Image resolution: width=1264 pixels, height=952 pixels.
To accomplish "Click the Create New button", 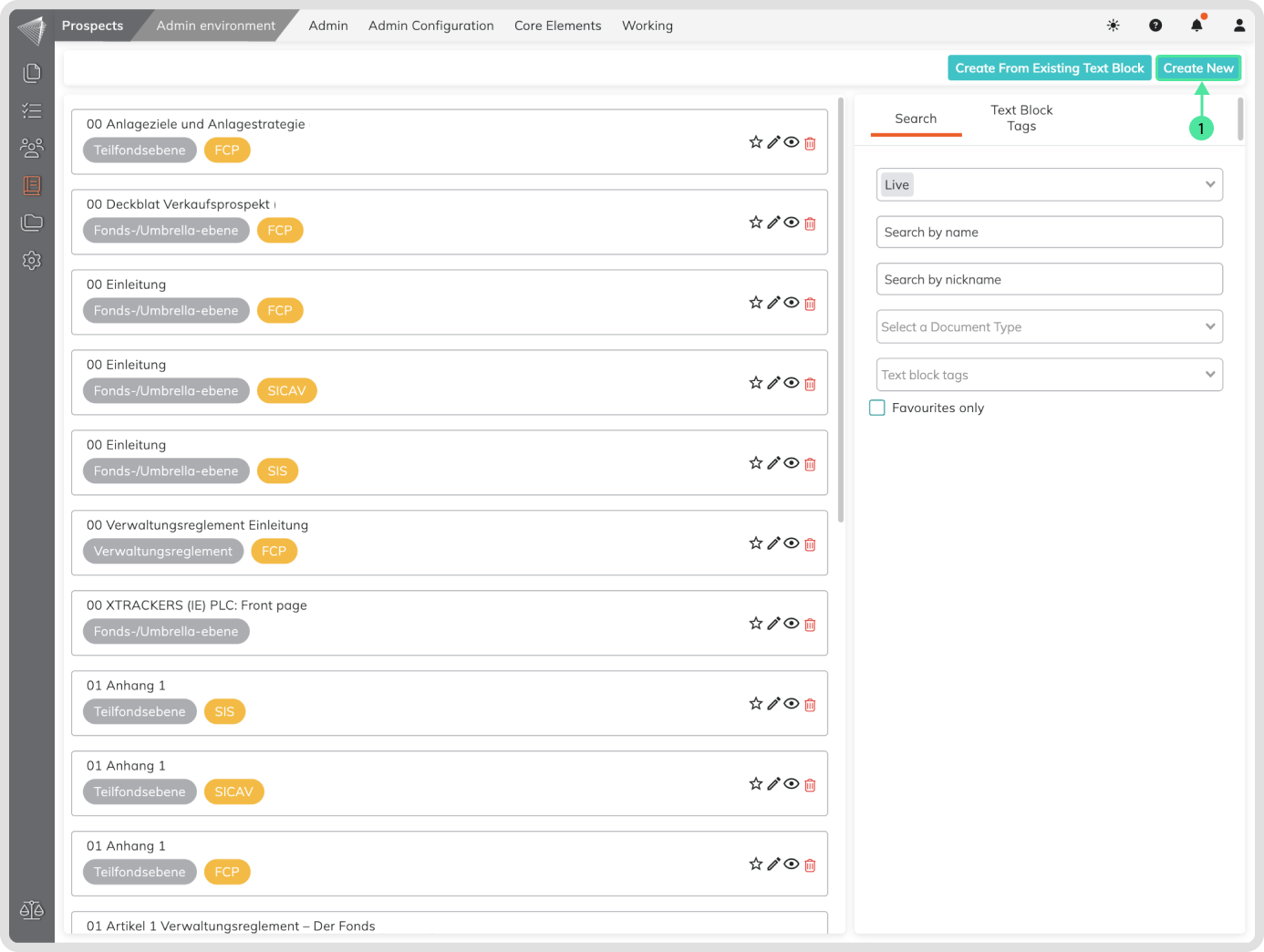I will coord(1197,68).
